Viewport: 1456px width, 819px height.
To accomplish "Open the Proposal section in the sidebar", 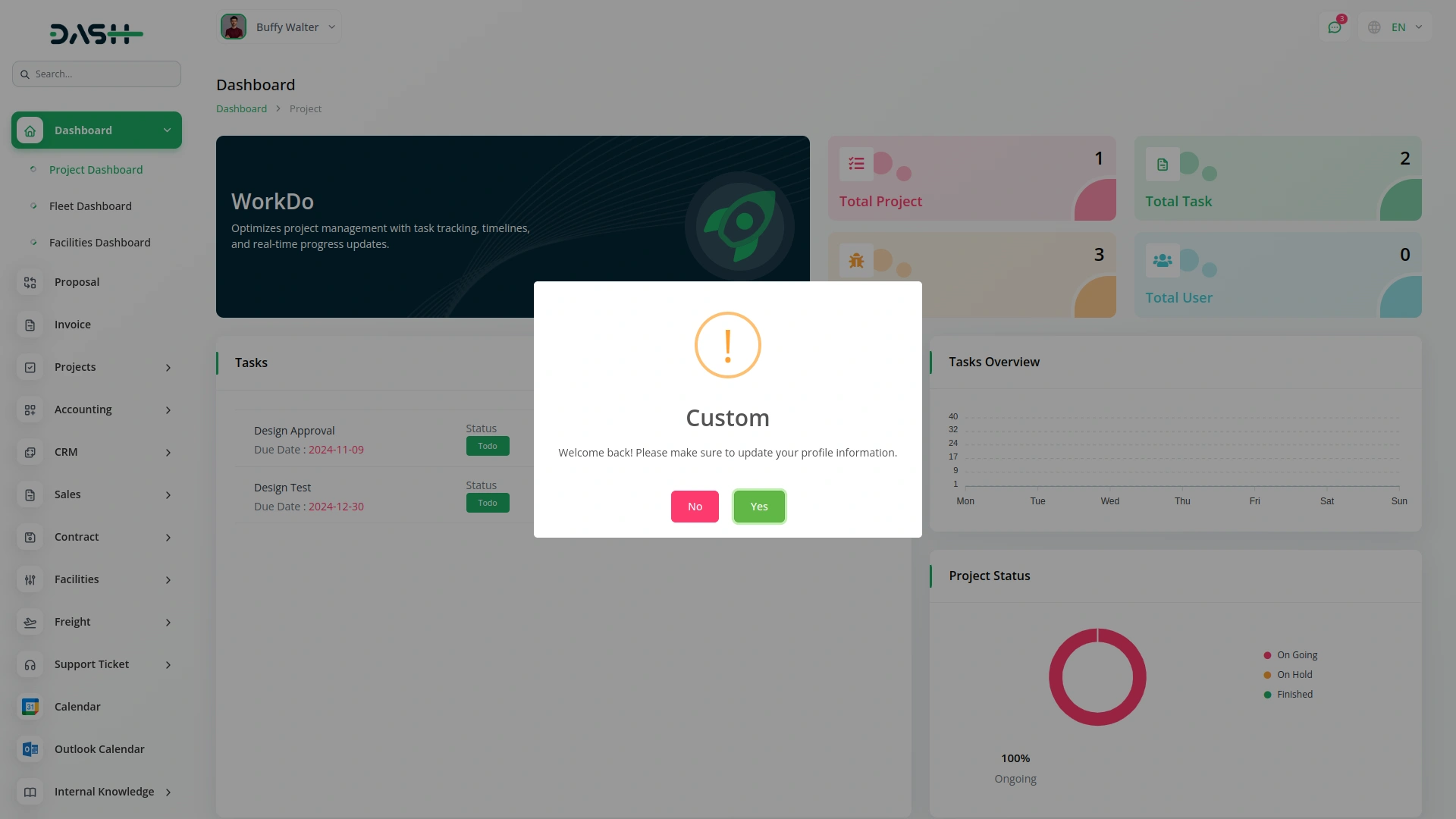I will [x=76, y=281].
